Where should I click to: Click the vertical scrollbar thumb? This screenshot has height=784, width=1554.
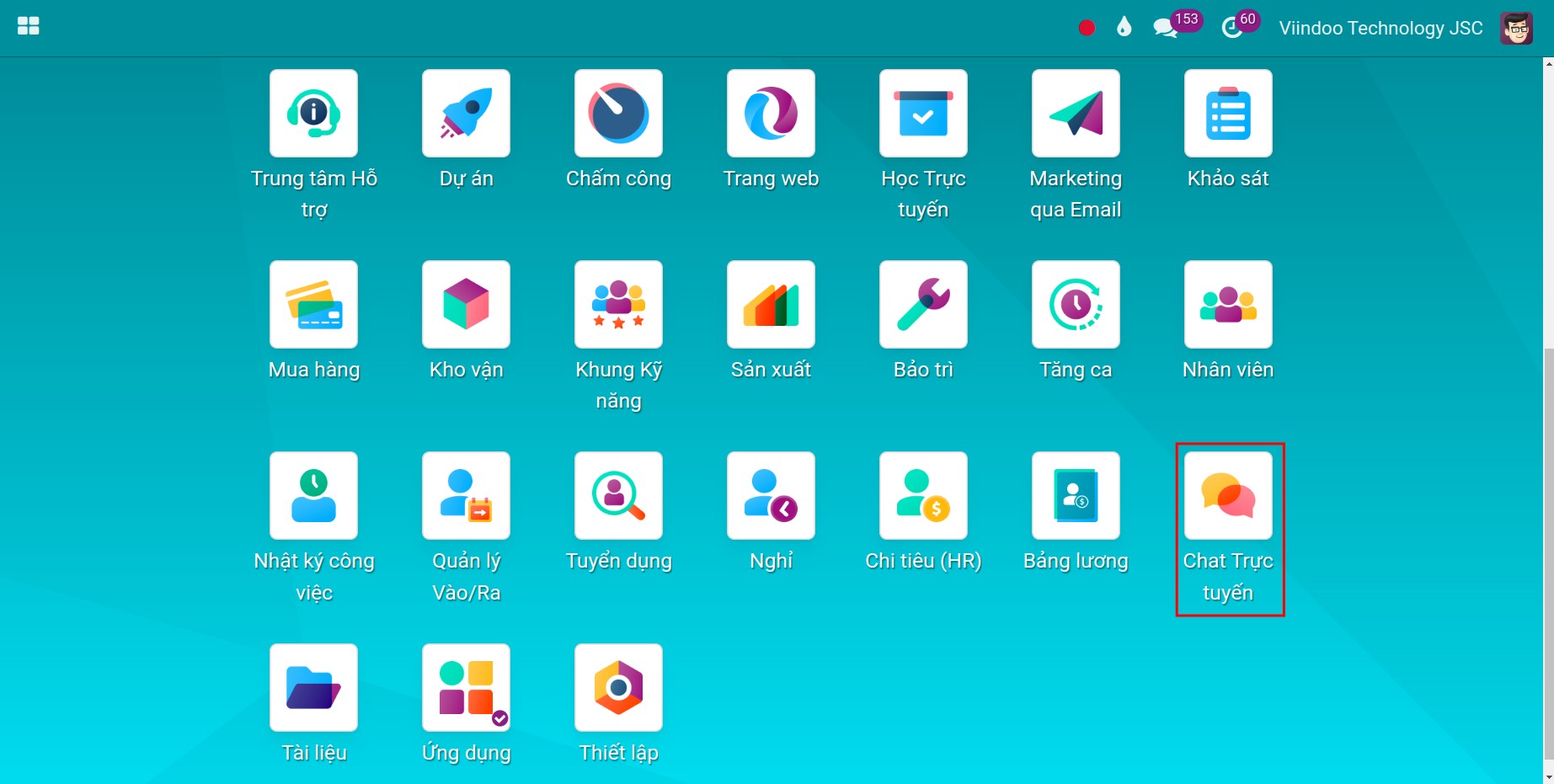pos(1548,556)
